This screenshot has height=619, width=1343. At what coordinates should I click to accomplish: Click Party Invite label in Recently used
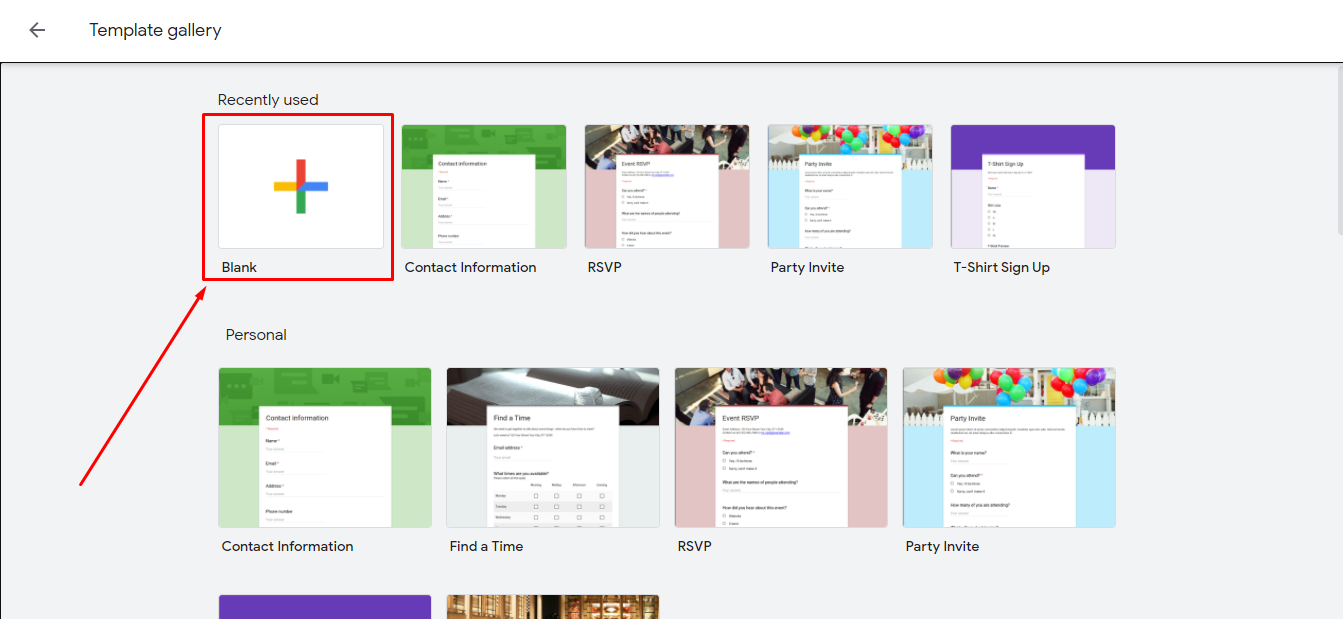[x=807, y=267]
